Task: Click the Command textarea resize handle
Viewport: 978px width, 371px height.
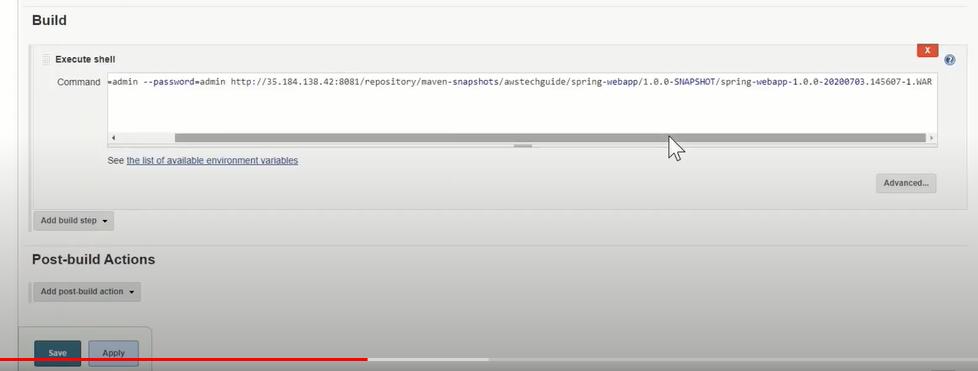Action: (523, 146)
